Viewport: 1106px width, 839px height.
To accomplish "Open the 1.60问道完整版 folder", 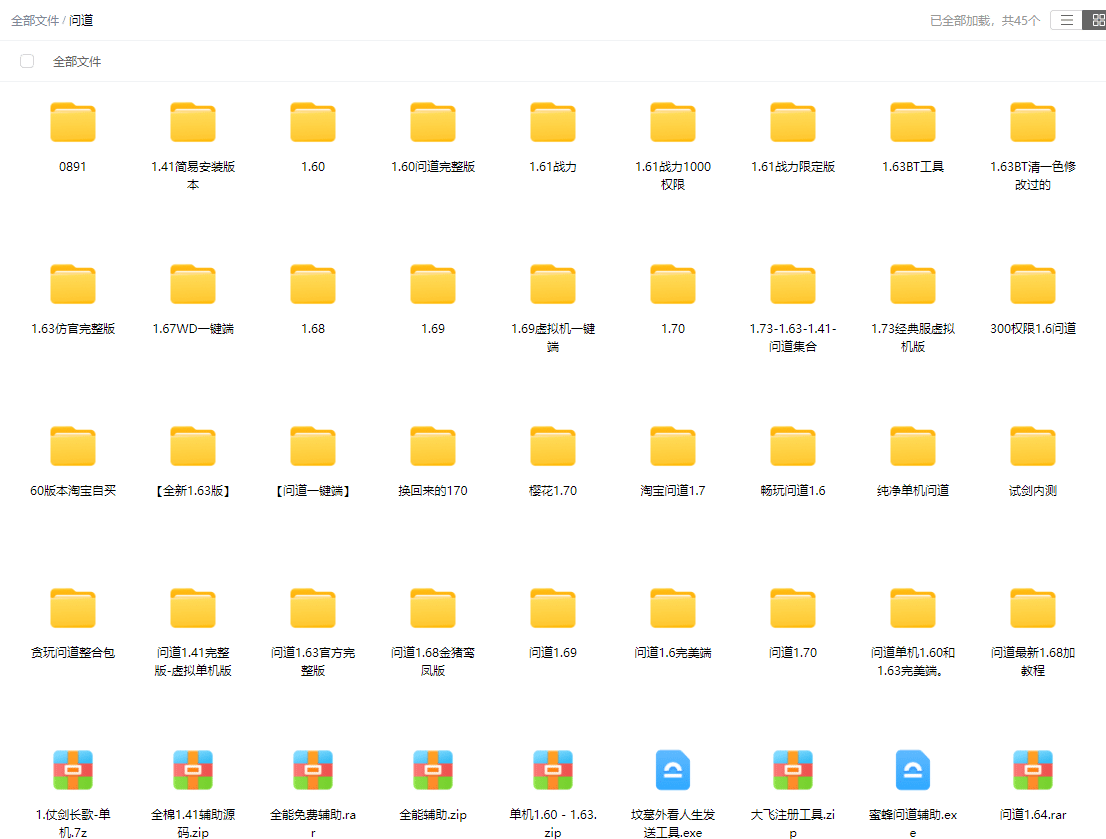I will [x=433, y=123].
